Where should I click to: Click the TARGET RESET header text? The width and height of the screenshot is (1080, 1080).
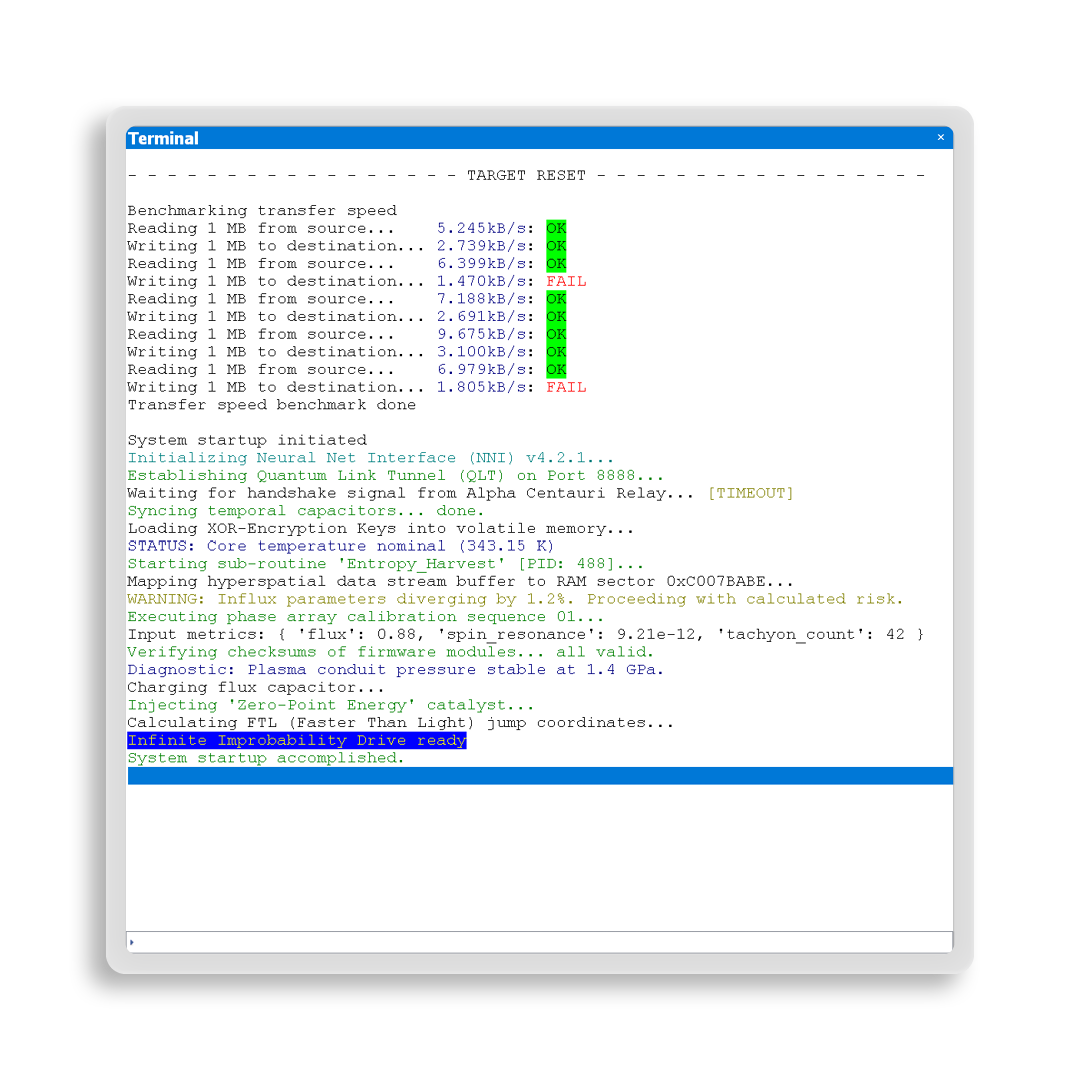click(x=526, y=175)
